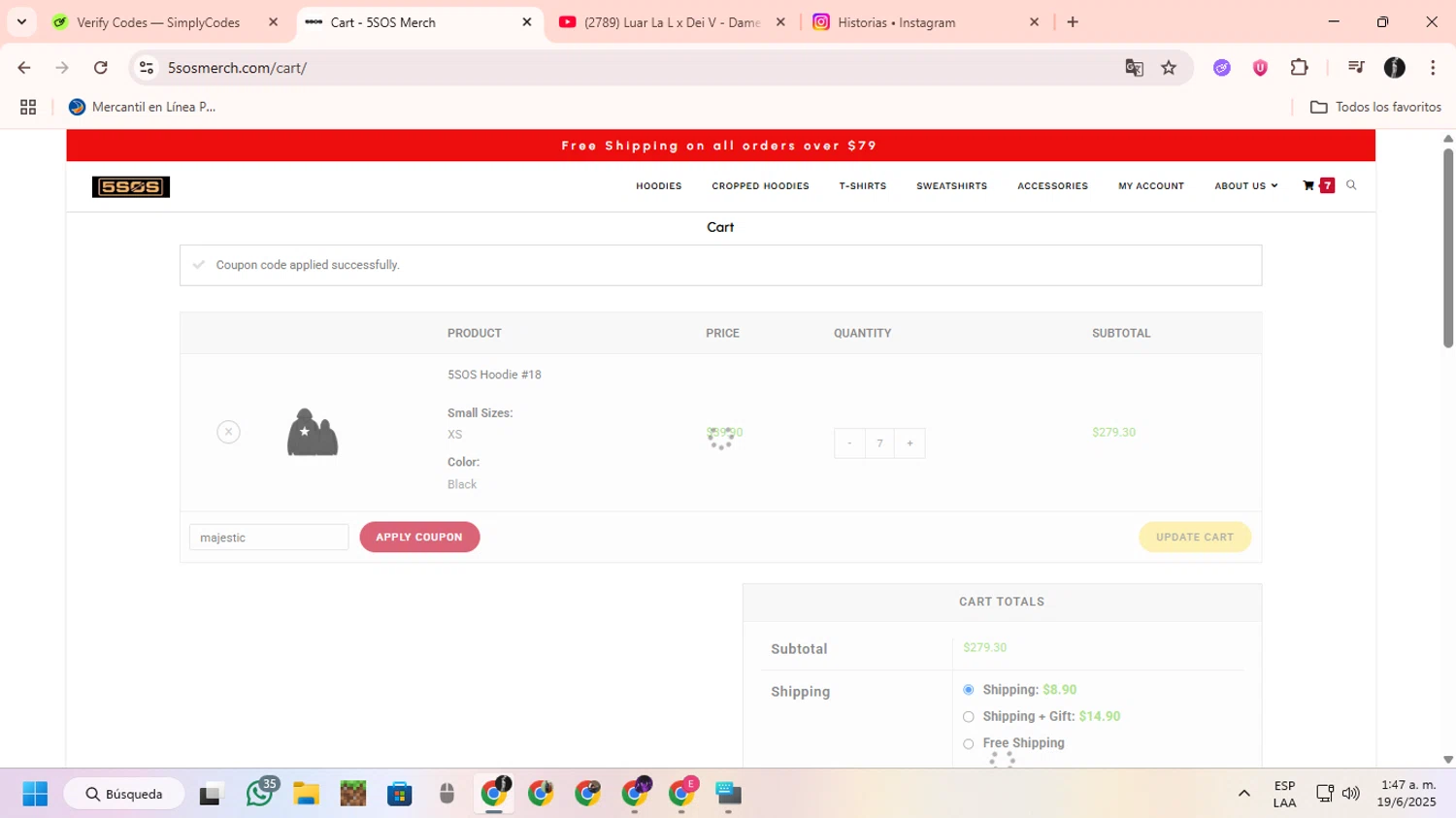
Task: Open the Hoodies menu item
Action: click(659, 186)
